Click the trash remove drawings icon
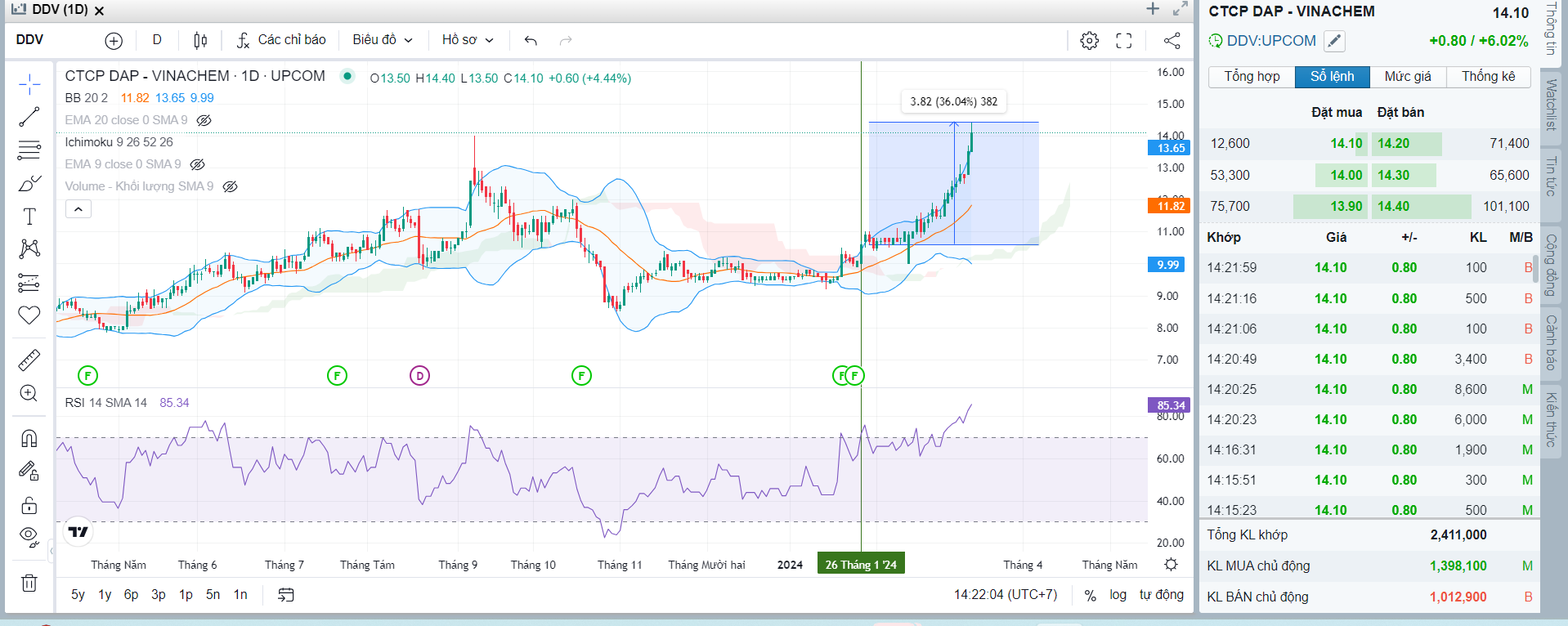 [29, 583]
